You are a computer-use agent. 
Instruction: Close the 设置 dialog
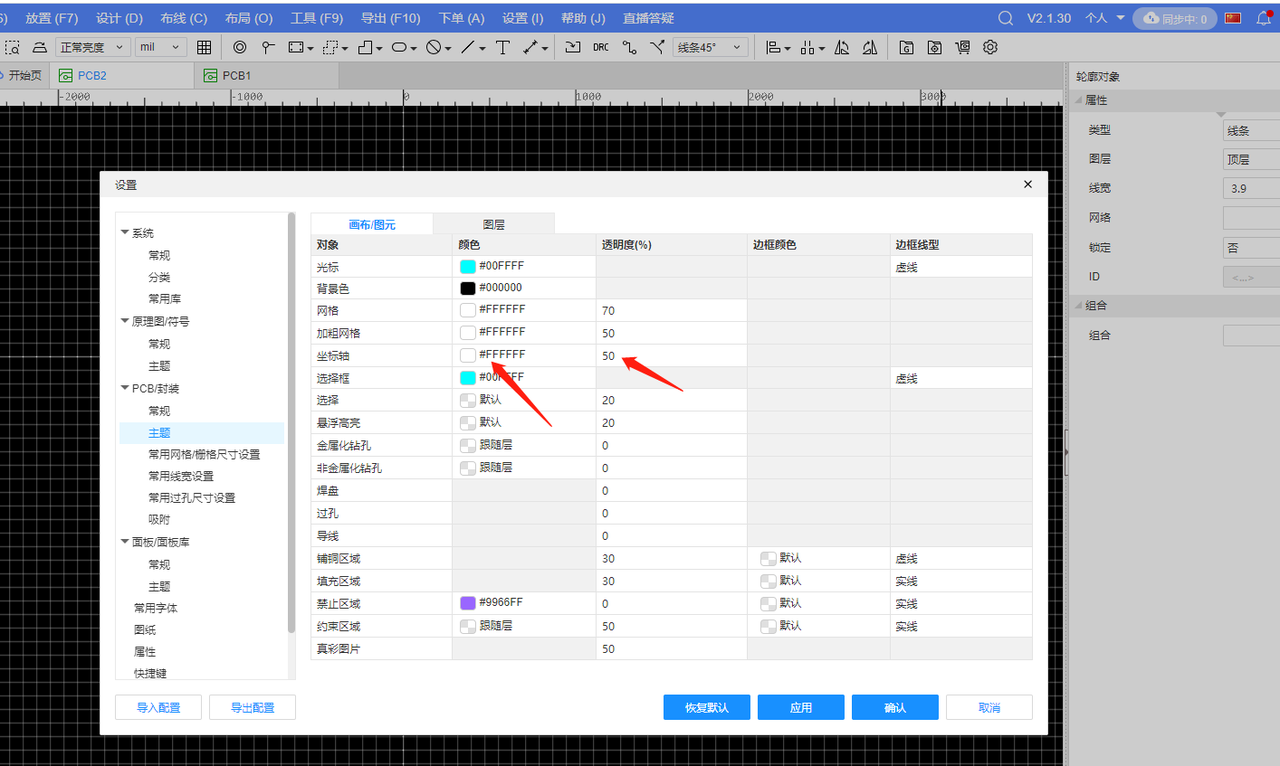point(1027,185)
